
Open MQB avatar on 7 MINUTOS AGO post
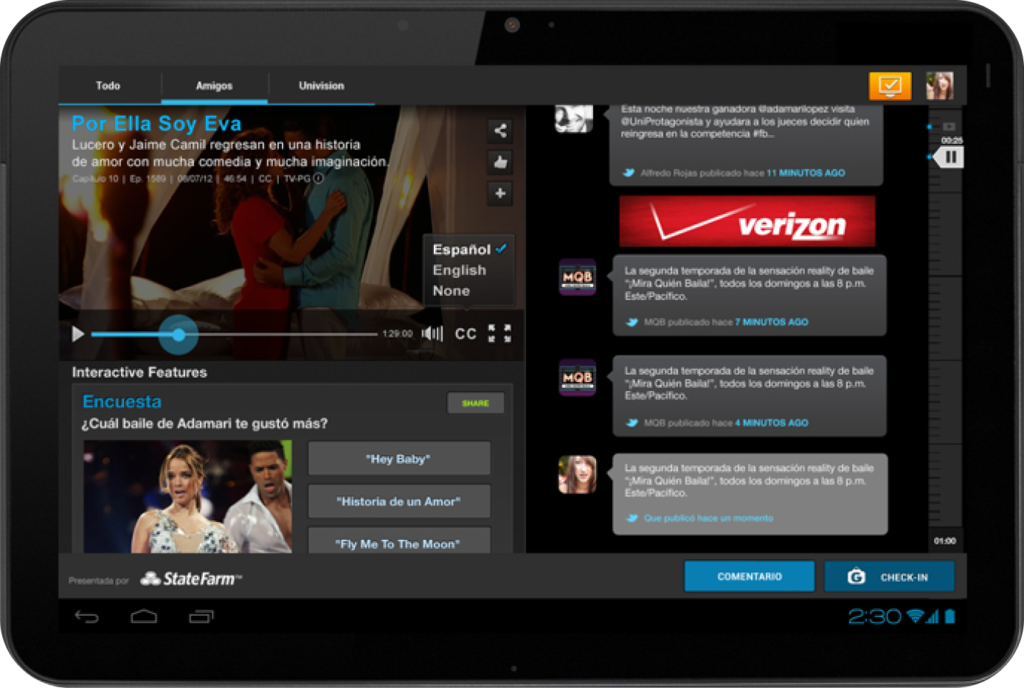577,277
